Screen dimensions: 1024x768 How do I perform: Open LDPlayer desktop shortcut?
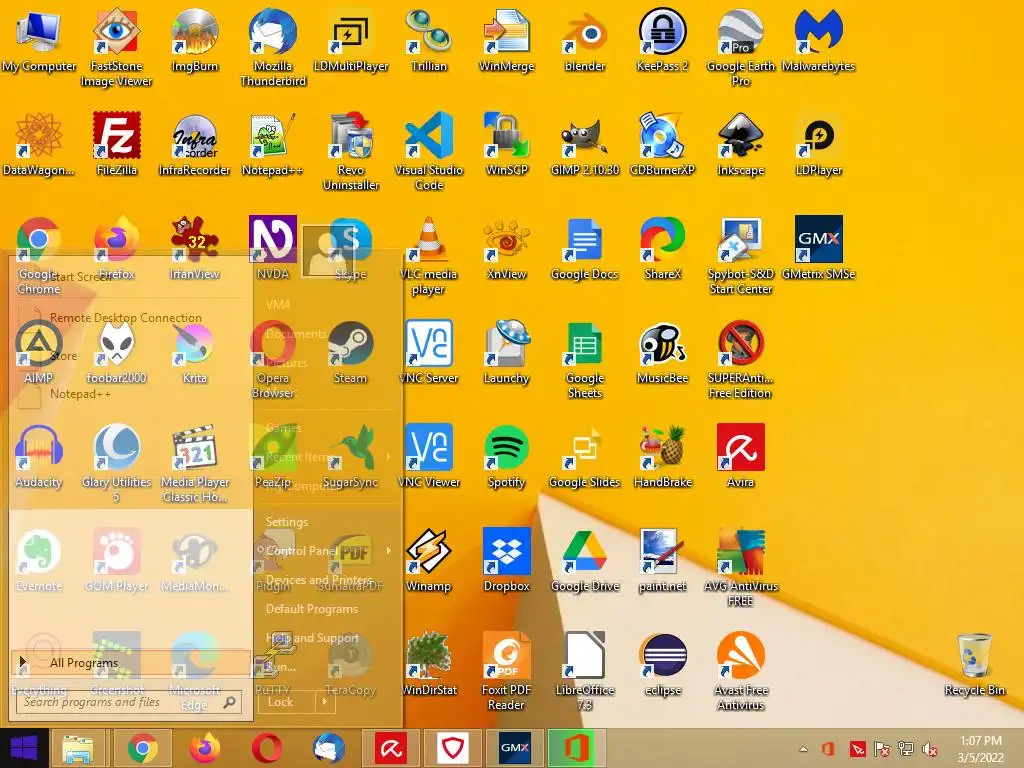pyautogui.click(x=818, y=144)
